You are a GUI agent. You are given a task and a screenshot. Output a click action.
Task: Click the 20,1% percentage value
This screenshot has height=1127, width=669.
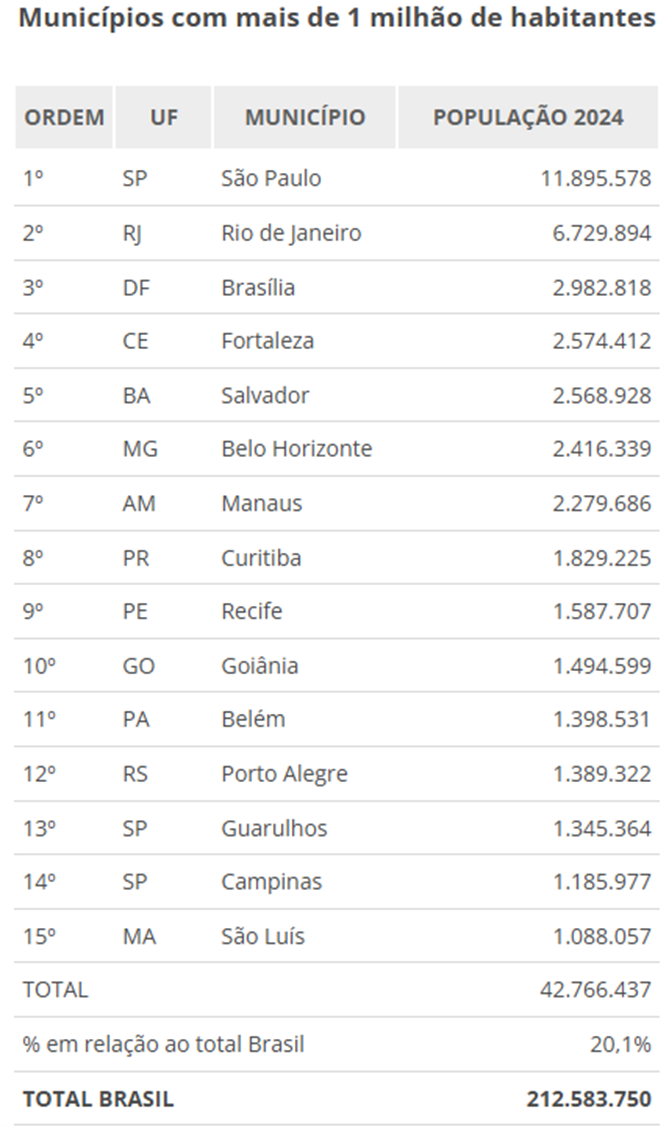(x=620, y=1044)
